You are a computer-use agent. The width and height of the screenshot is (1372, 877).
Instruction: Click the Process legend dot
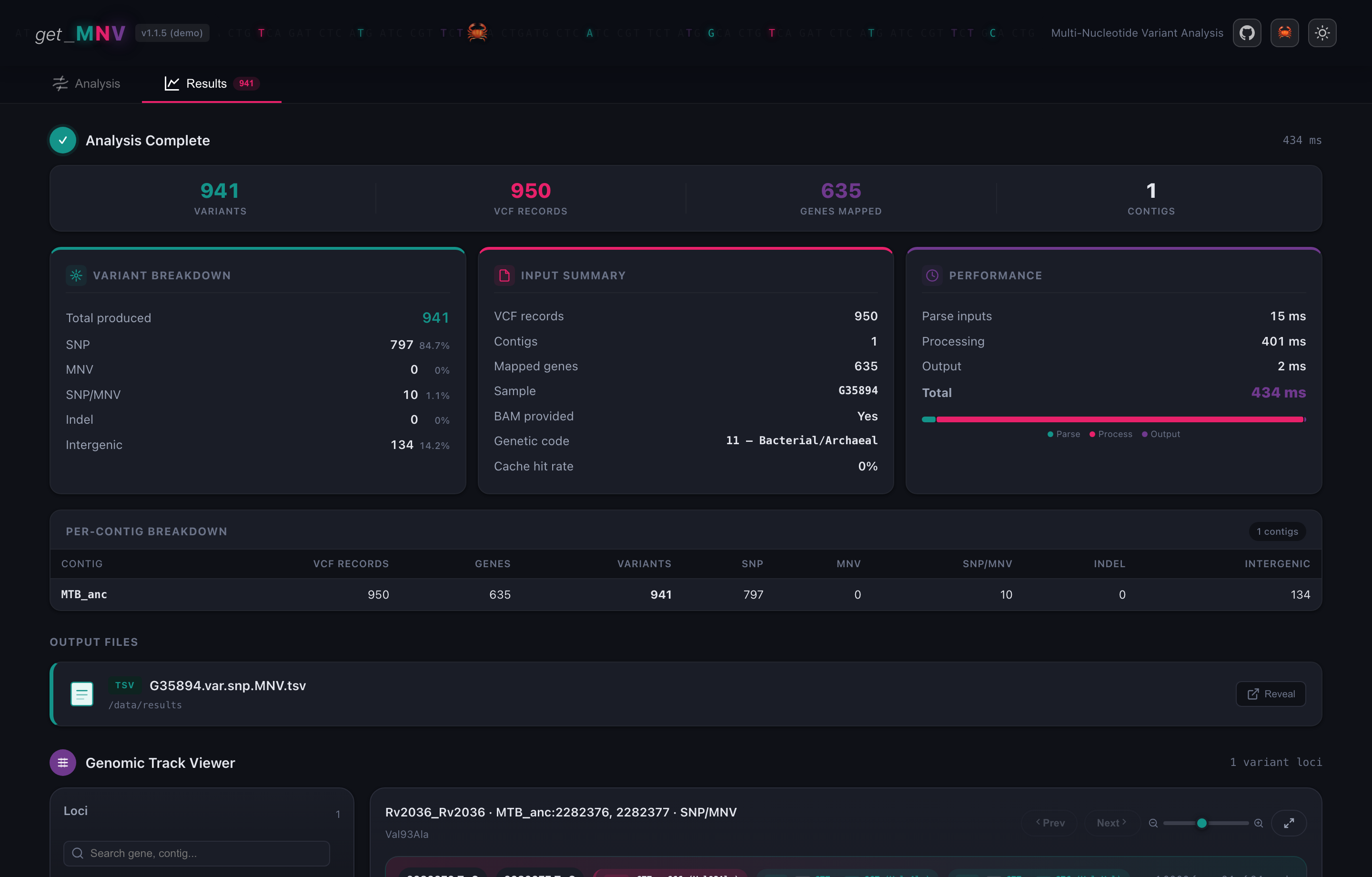click(1092, 435)
